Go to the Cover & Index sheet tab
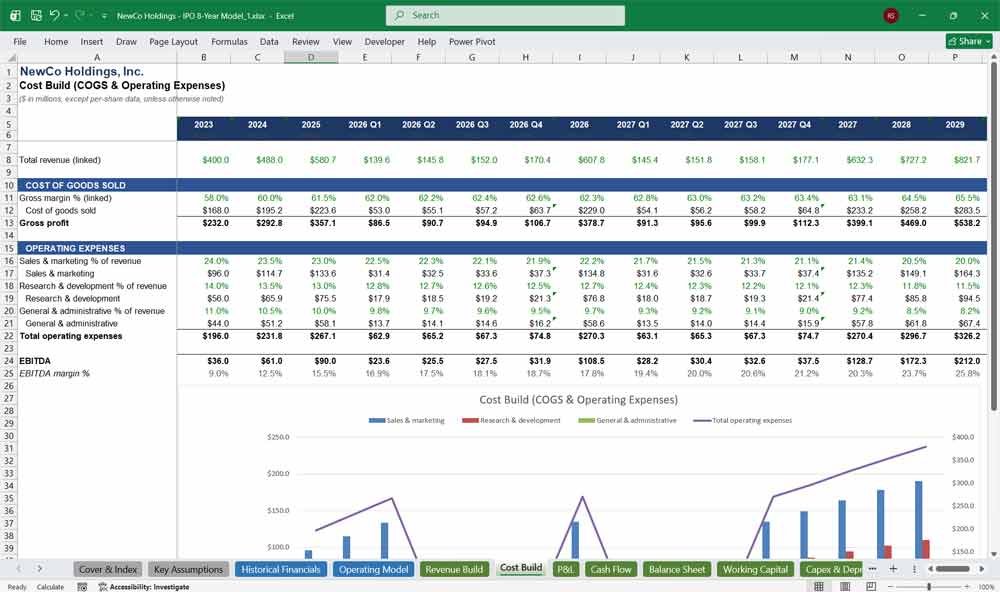This screenshot has width=1000, height=592. point(108,569)
